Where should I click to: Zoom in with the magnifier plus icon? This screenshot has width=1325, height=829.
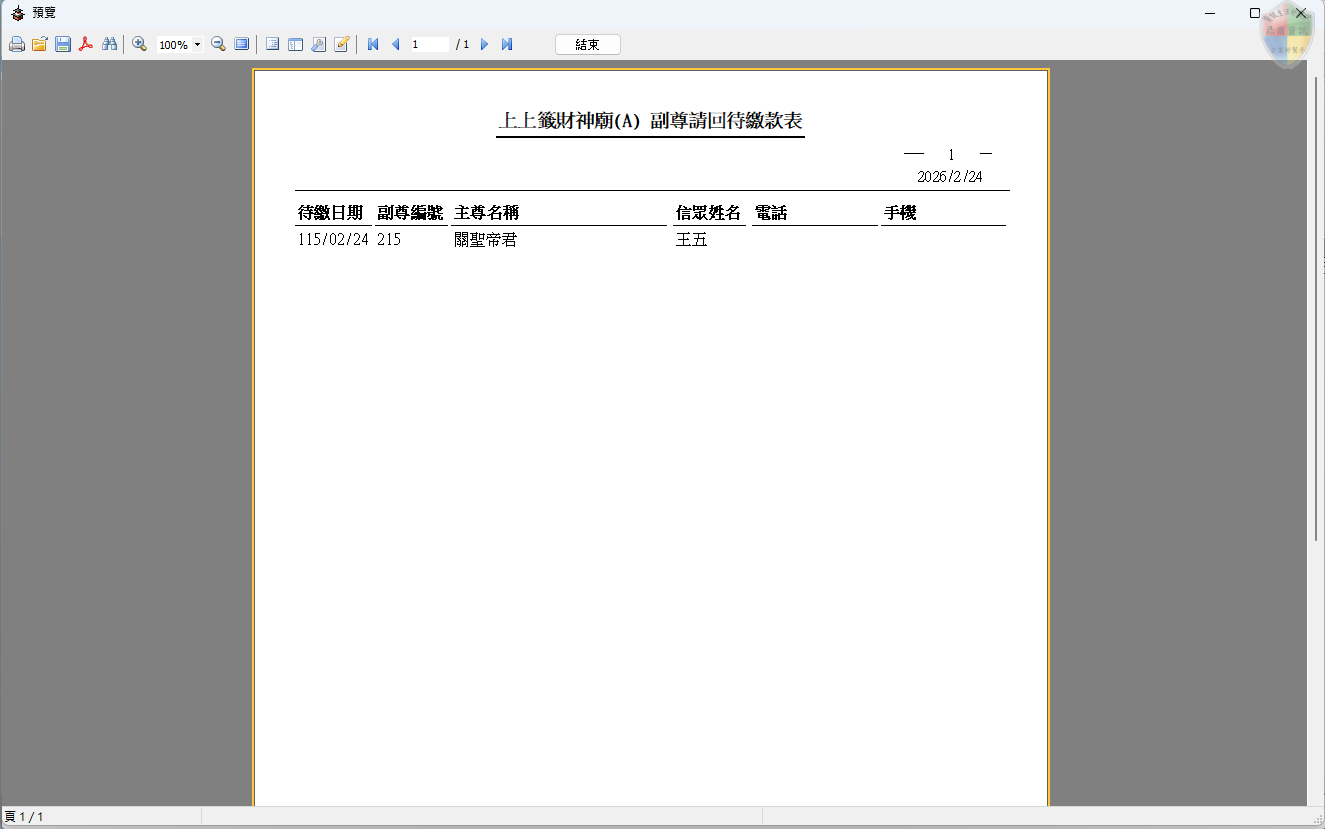140,45
